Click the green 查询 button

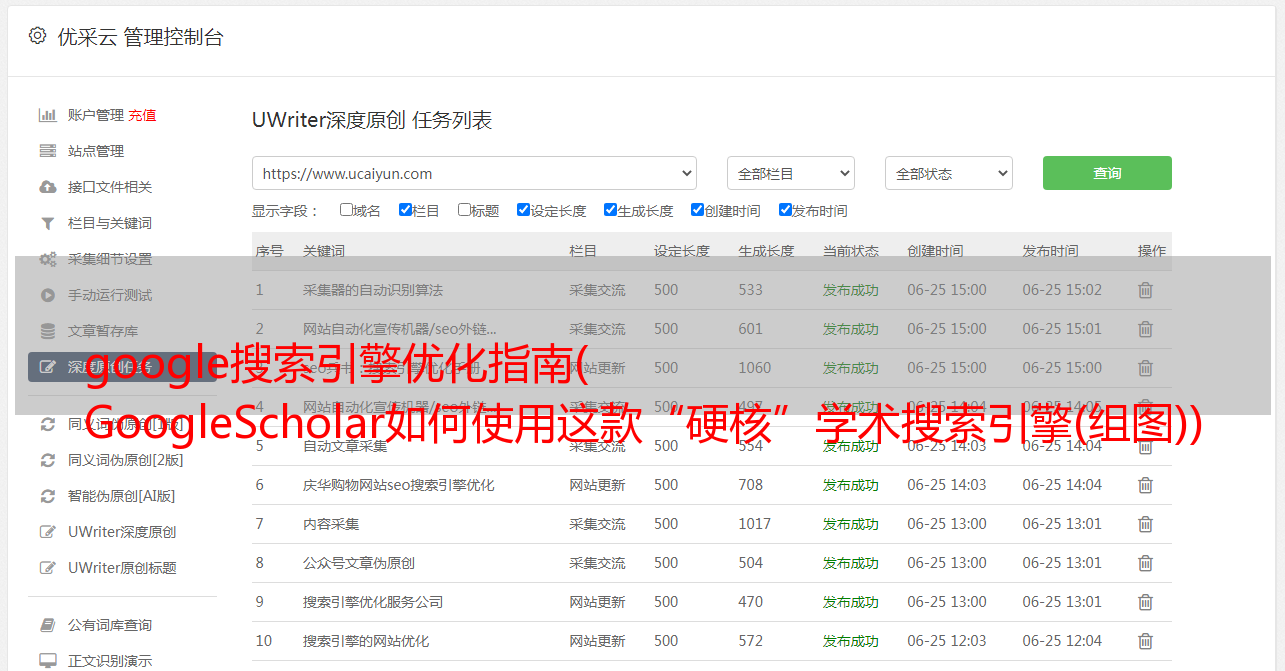(1106, 173)
